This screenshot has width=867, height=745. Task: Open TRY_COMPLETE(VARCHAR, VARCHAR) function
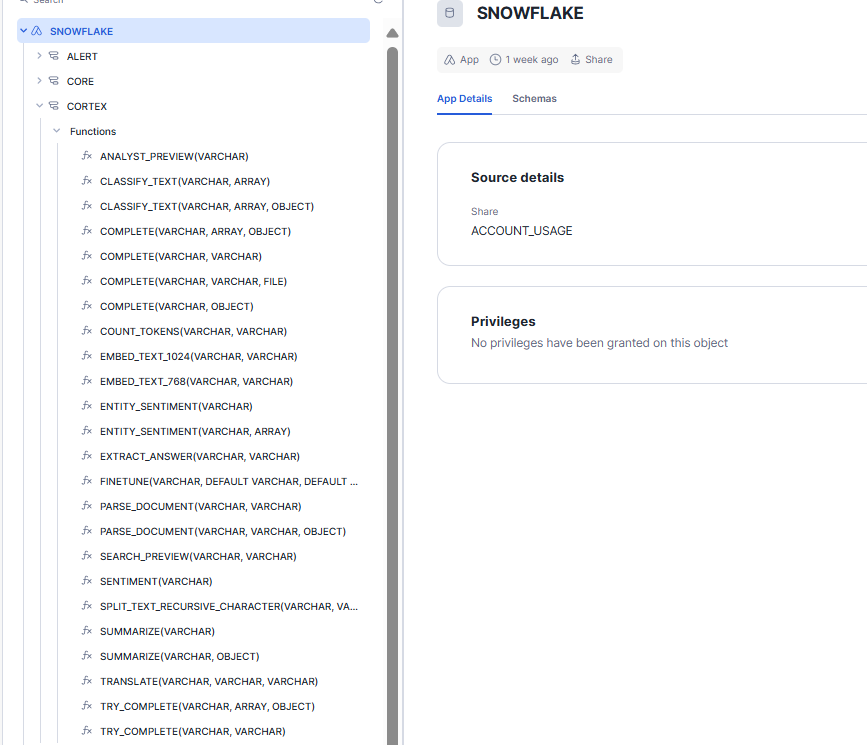click(x=192, y=731)
